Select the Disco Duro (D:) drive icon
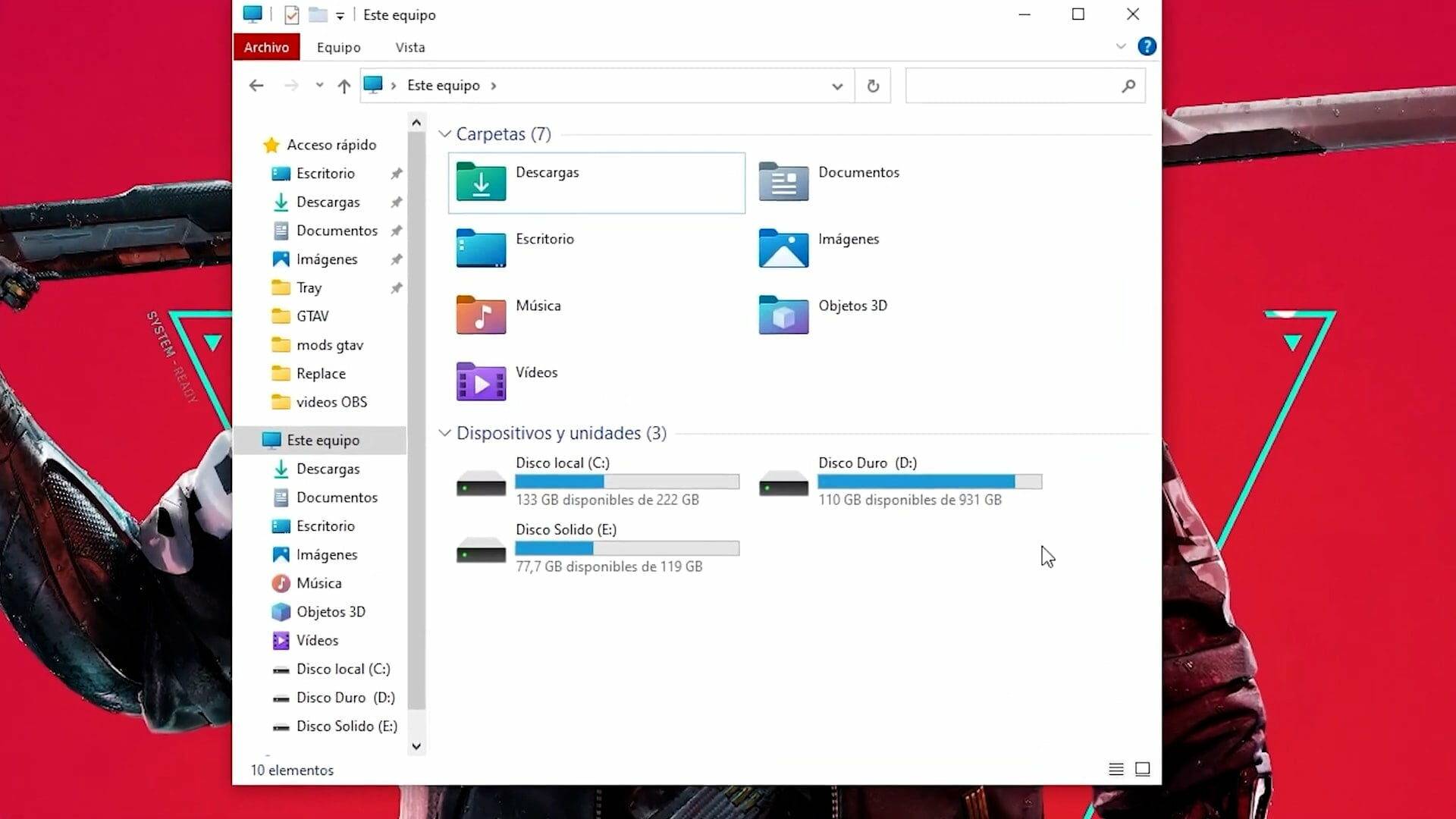The width and height of the screenshot is (1456, 819). [x=783, y=483]
